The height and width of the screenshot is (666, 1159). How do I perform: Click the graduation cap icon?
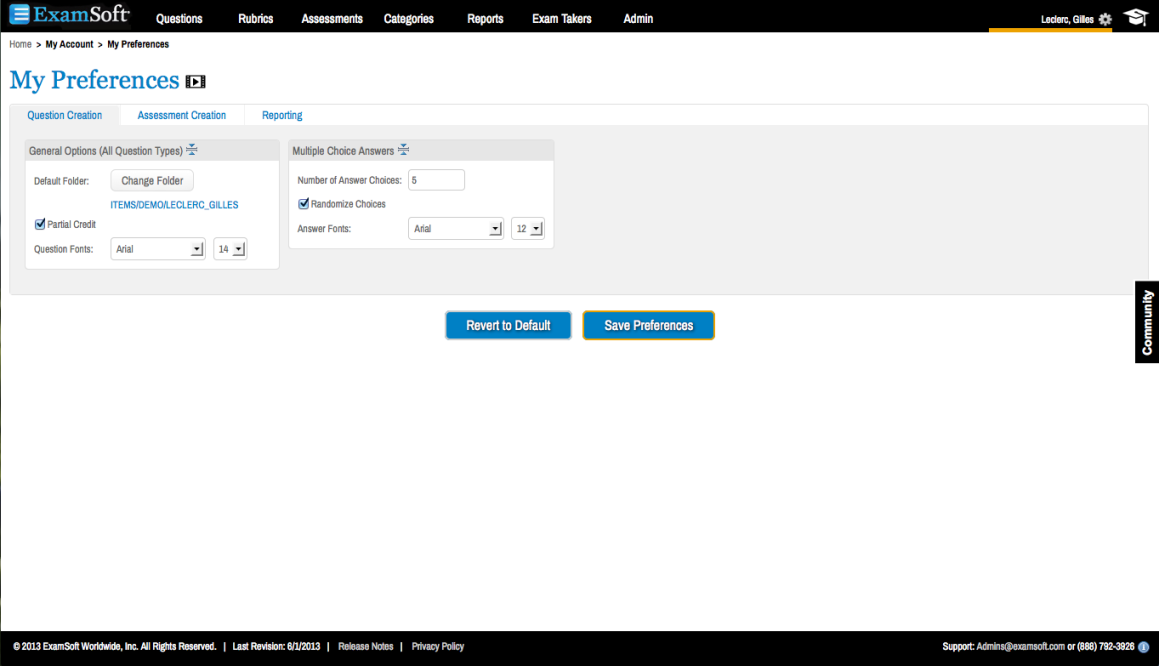[x=1135, y=18]
